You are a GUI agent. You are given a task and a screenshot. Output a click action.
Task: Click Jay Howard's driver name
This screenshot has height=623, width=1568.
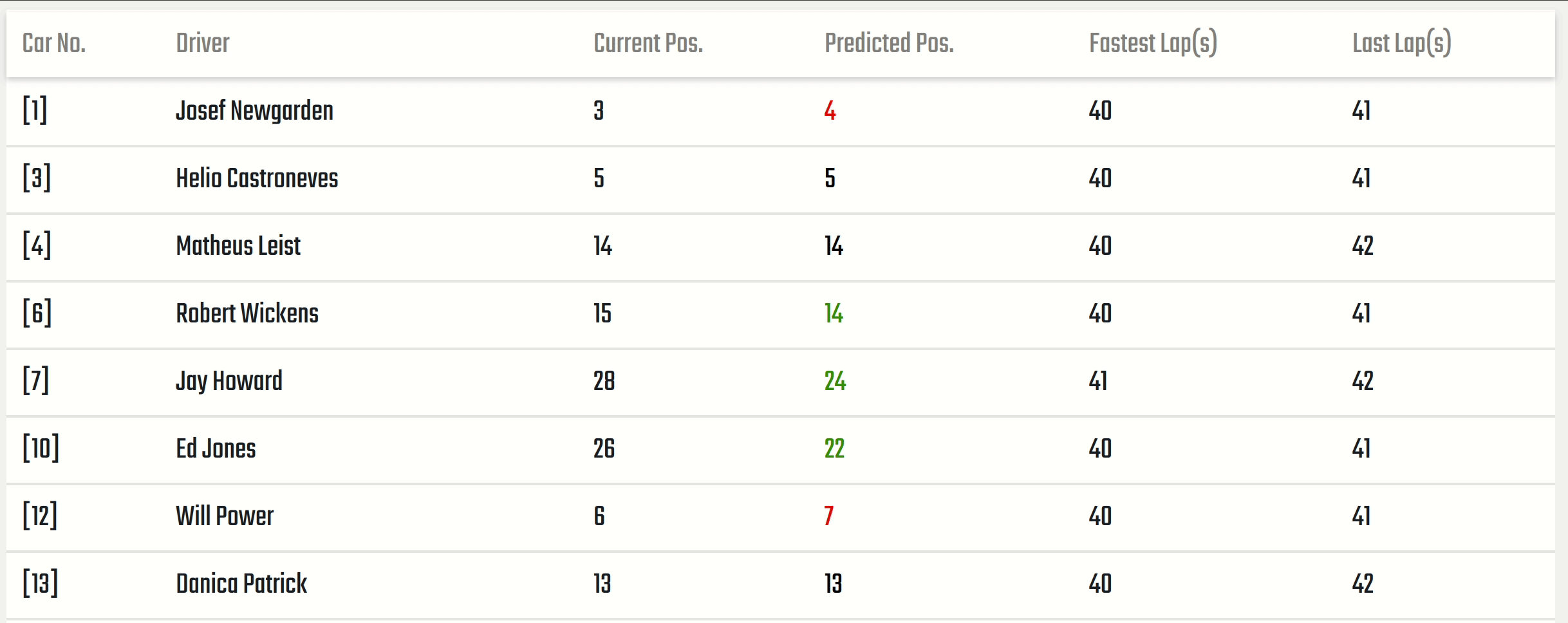[x=229, y=382]
